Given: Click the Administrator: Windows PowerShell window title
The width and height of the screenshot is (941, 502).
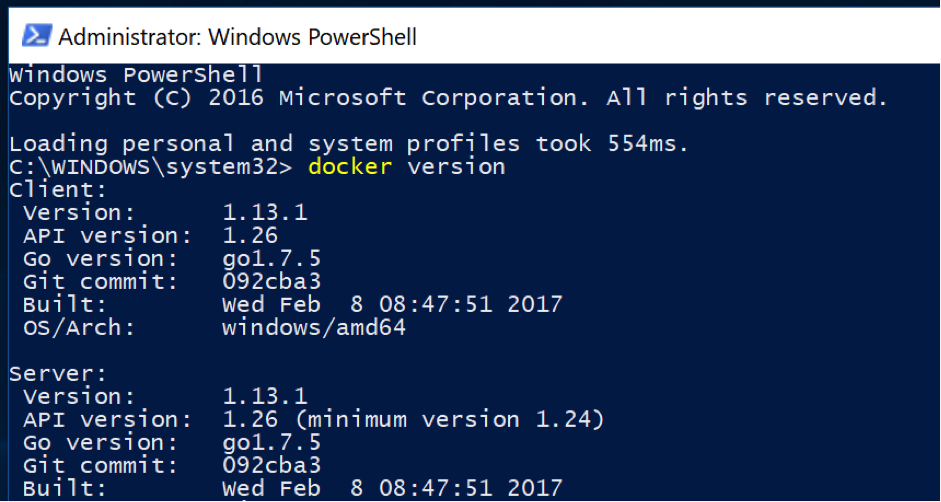Looking at the screenshot, I should click(x=237, y=37).
